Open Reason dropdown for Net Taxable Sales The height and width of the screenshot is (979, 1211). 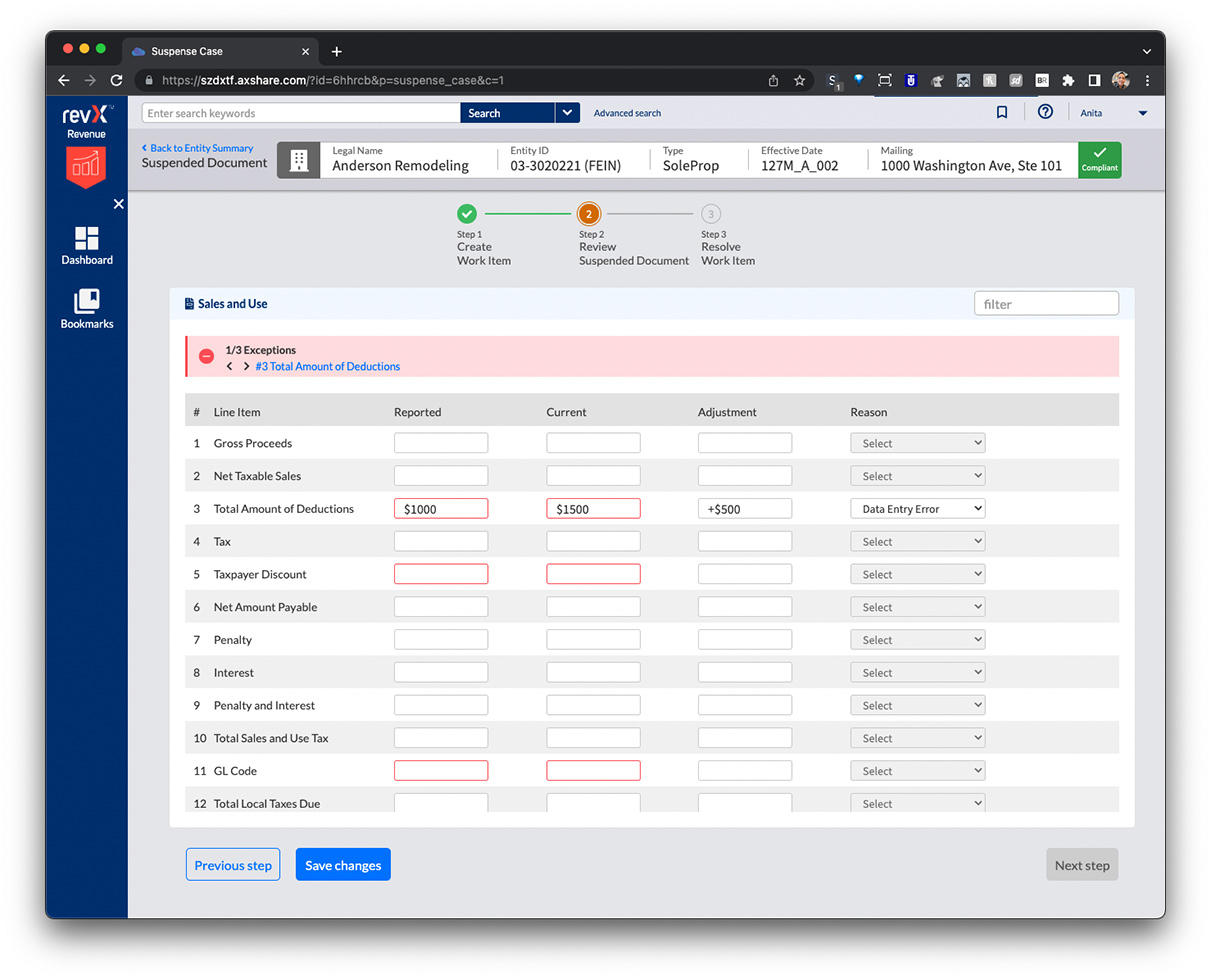click(x=917, y=476)
